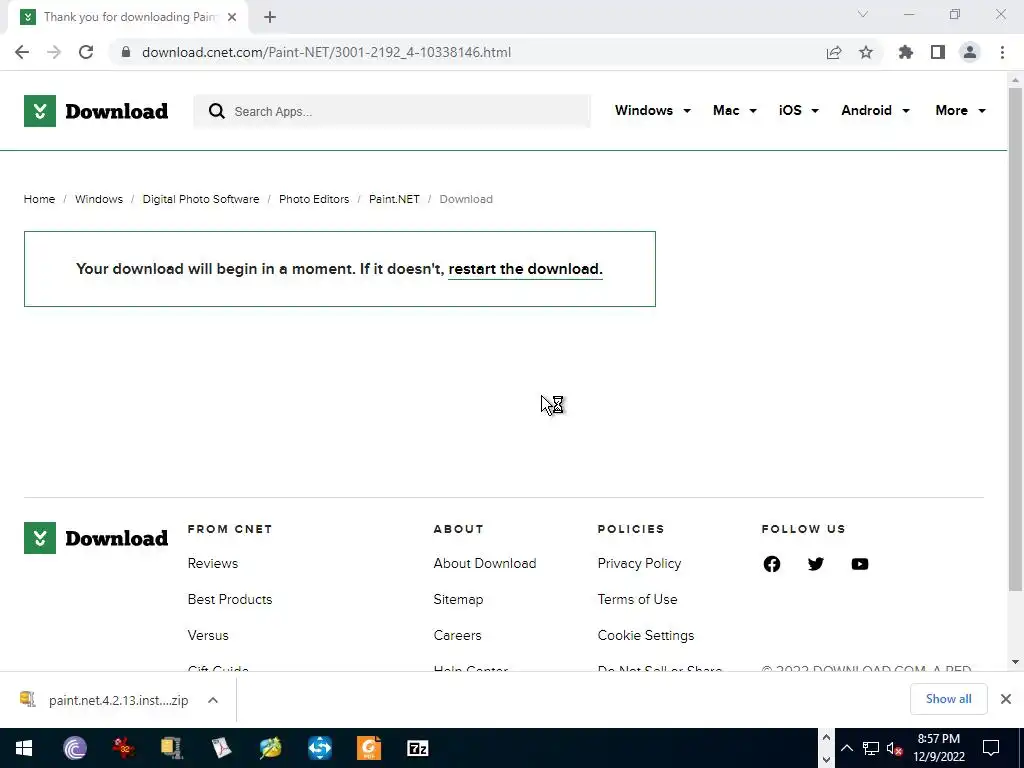Share this page via share icon
This screenshot has height=768, width=1024.
coord(834,52)
